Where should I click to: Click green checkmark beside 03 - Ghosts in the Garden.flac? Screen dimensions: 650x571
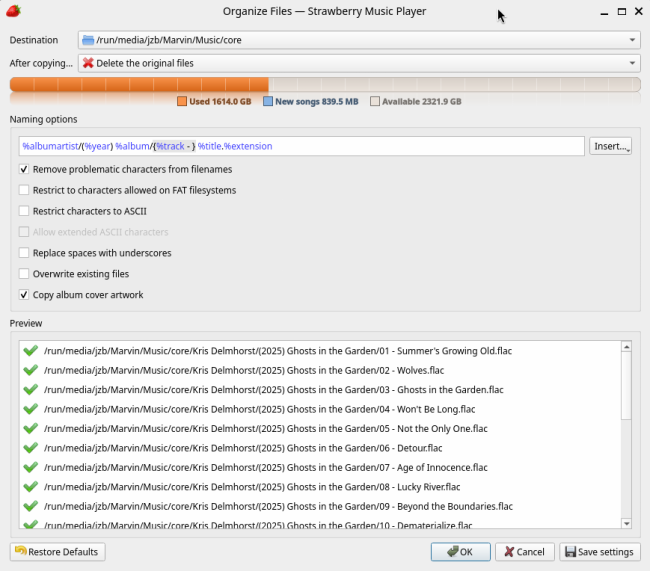pyautogui.click(x=31, y=390)
